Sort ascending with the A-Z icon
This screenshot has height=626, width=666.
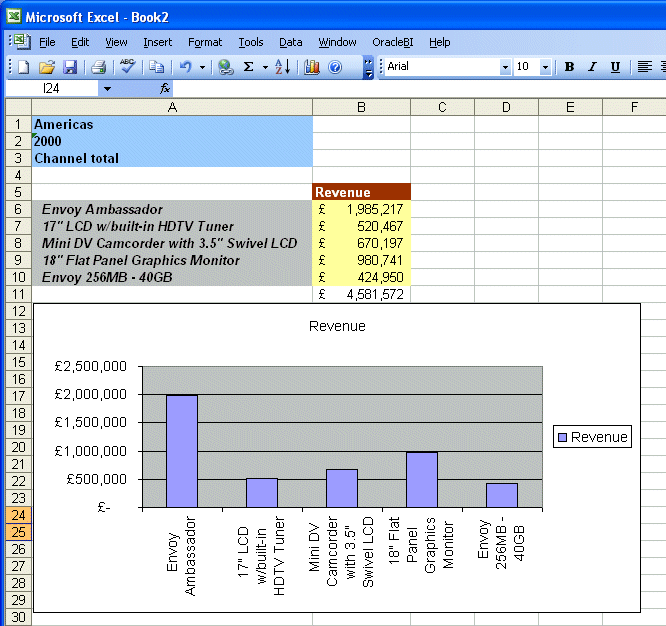point(282,67)
